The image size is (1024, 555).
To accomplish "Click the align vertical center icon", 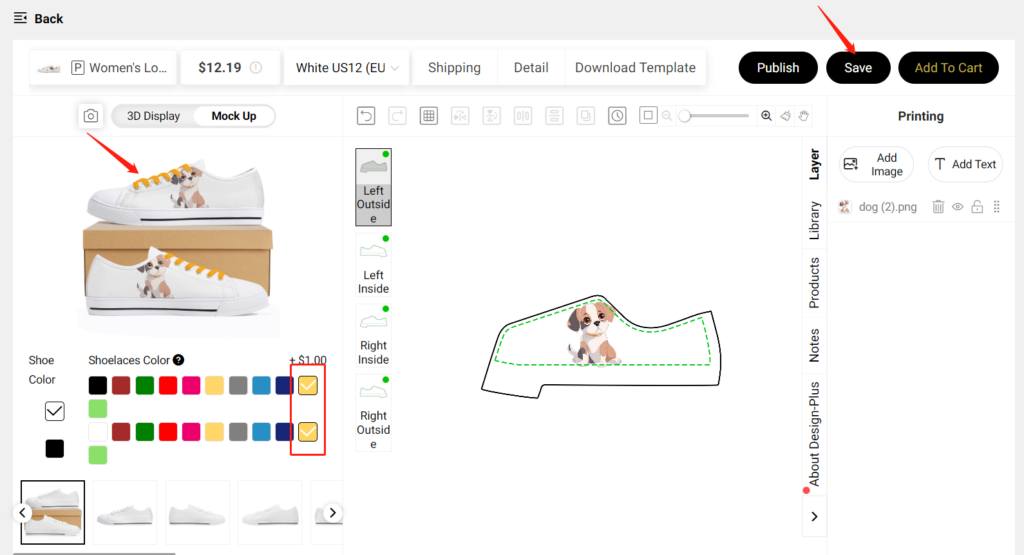I will (x=554, y=116).
